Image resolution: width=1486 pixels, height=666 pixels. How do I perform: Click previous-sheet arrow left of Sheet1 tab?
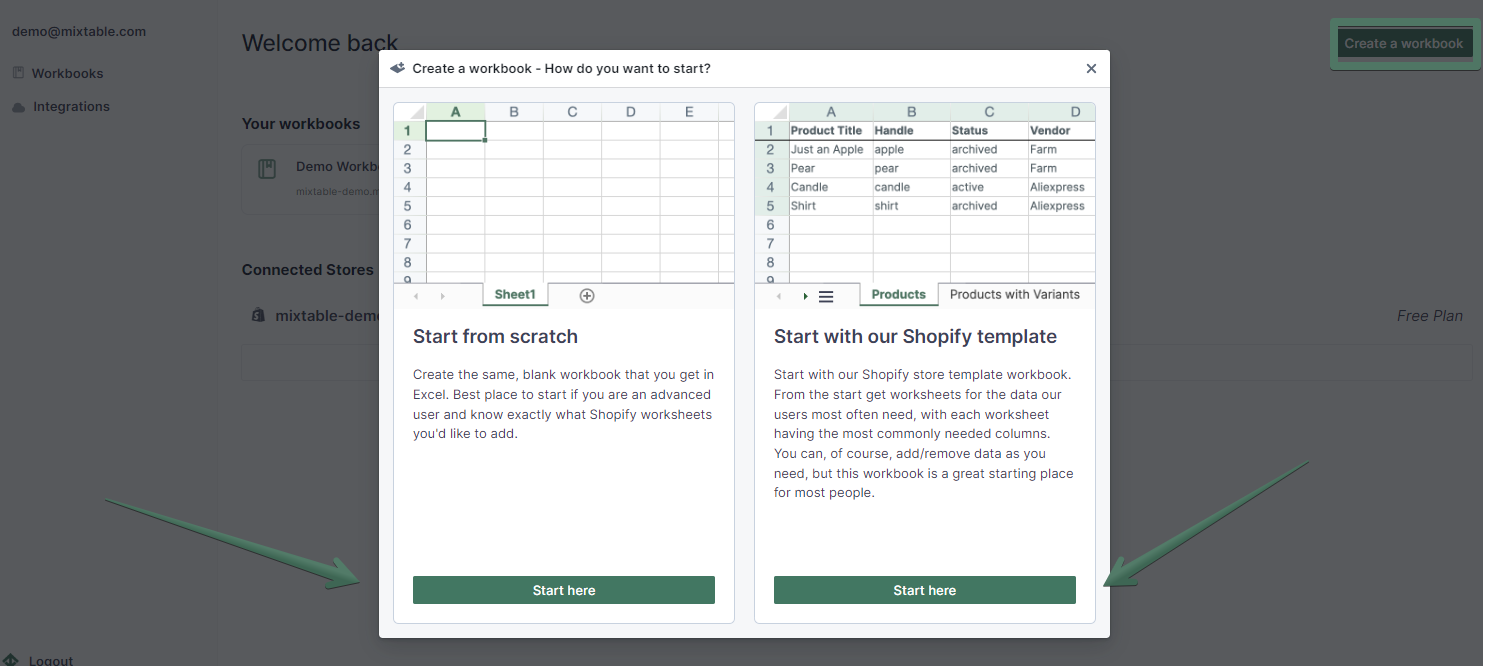(x=416, y=296)
